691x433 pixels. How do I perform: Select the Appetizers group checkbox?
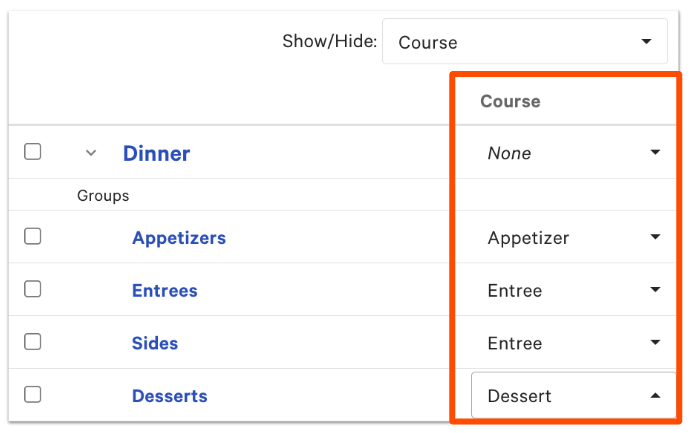(x=33, y=237)
